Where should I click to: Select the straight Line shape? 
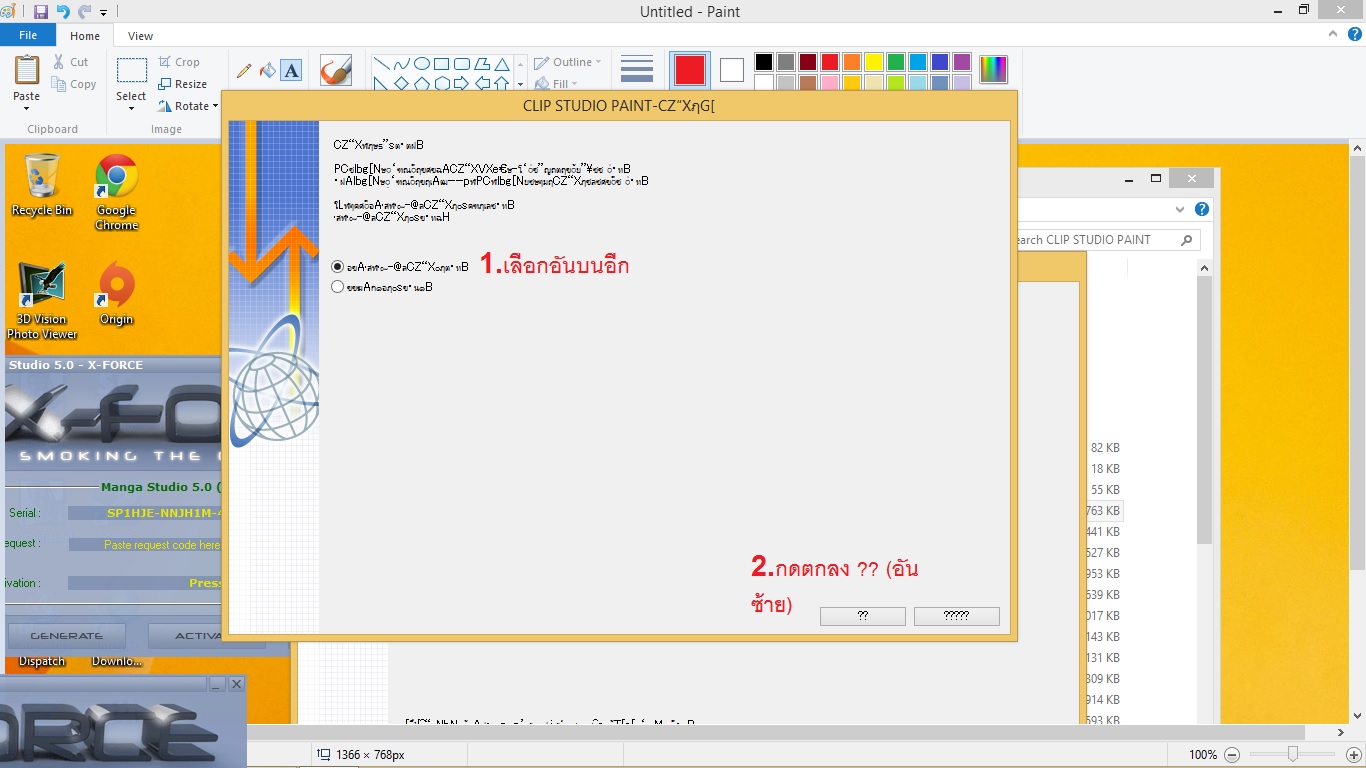[x=382, y=63]
